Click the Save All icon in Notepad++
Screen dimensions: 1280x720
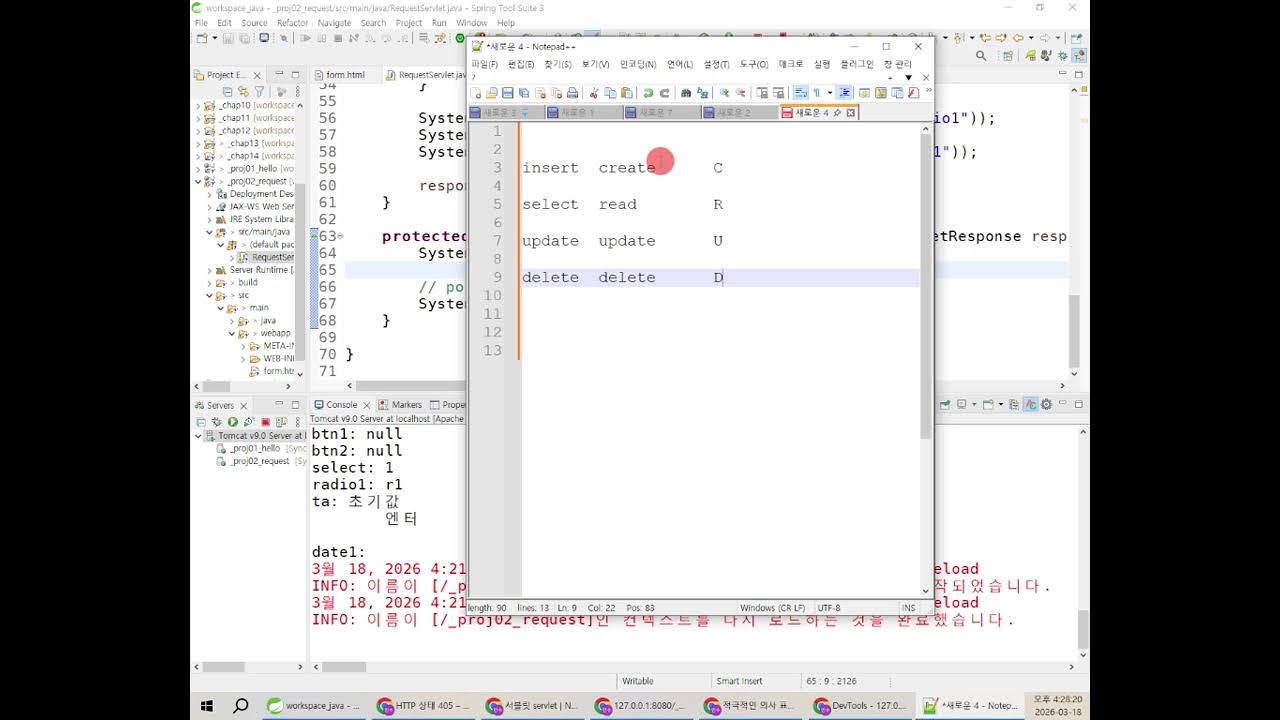point(523,93)
